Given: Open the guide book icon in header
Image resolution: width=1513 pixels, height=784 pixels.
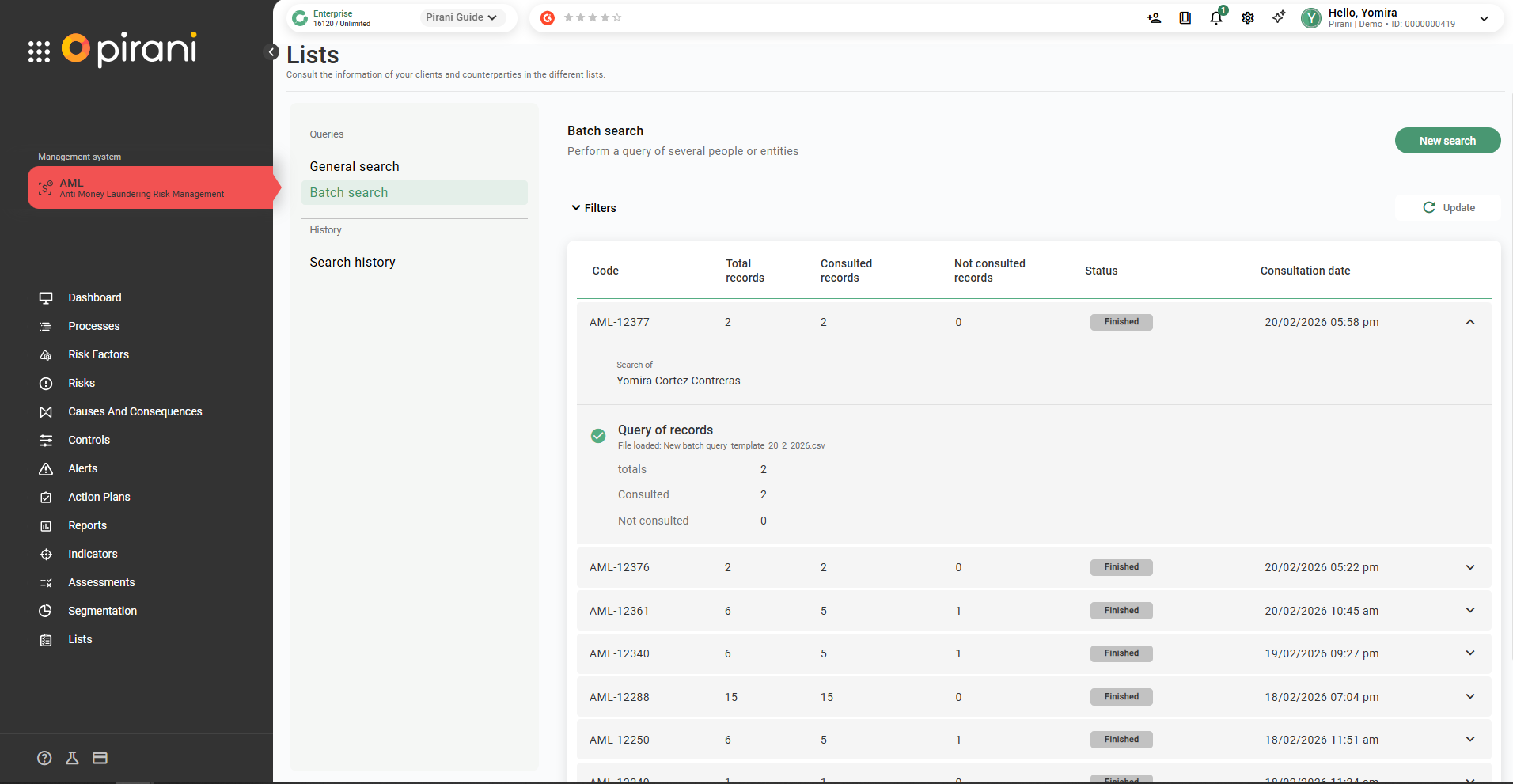Looking at the screenshot, I should [x=1185, y=18].
